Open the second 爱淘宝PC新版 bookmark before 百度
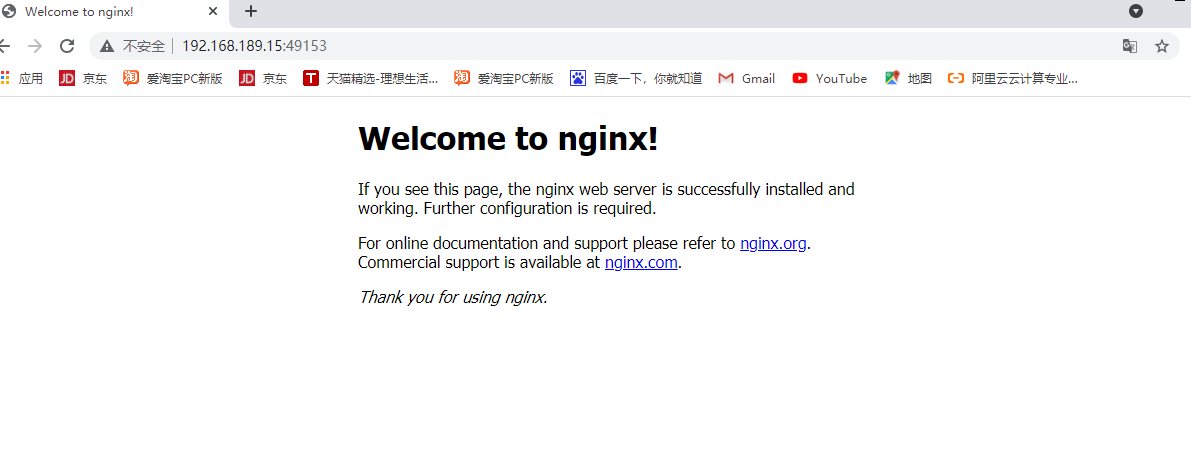The image size is (1191, 466). (504, 78)
